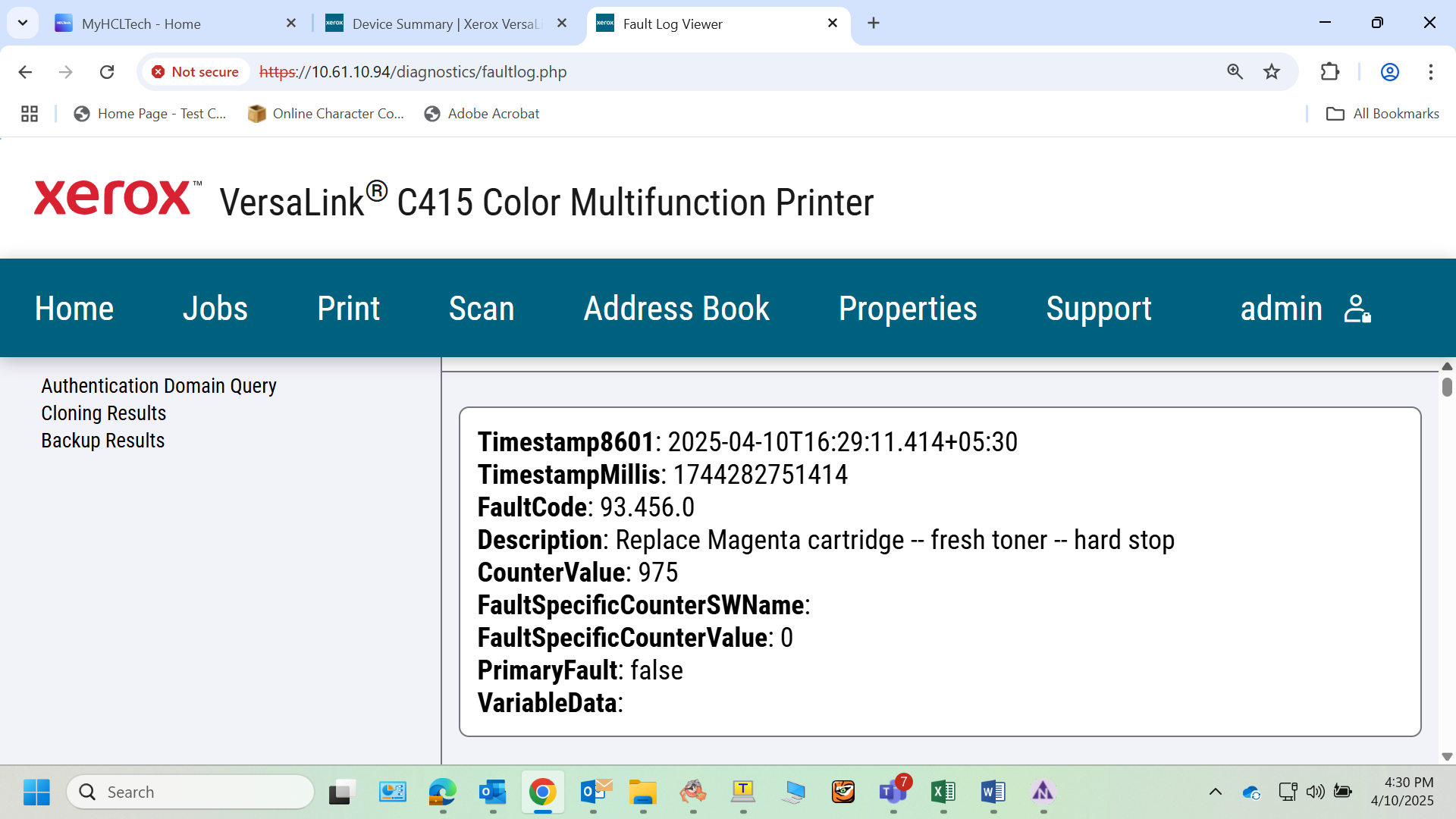The image size is (1456, 819).
Task: Click the zoom magnifier icon in address bar
Action: click(x=1235, y=72)
